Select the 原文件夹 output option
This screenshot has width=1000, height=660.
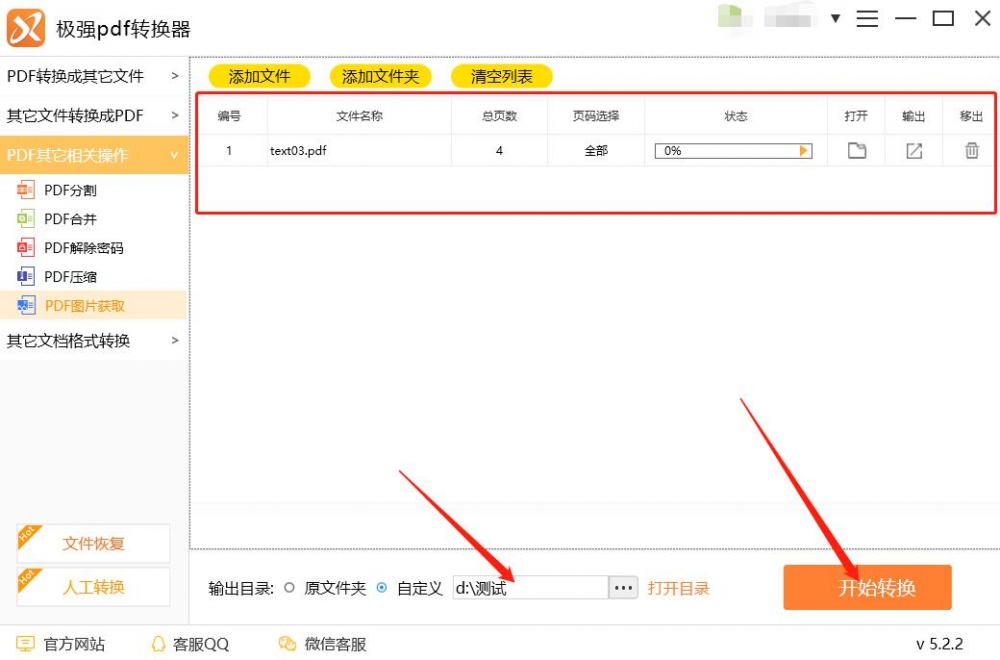click(x=290, y=588)
